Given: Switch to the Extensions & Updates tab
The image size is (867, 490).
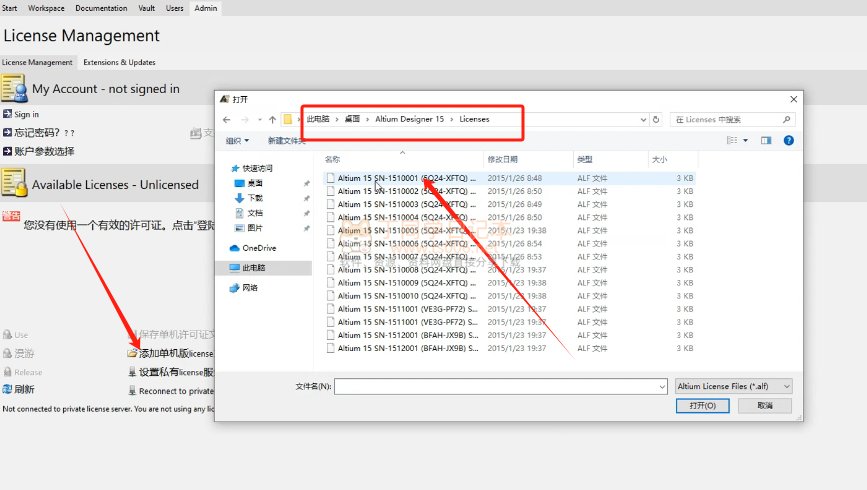Looking at the screenshot, I should 119,62.
